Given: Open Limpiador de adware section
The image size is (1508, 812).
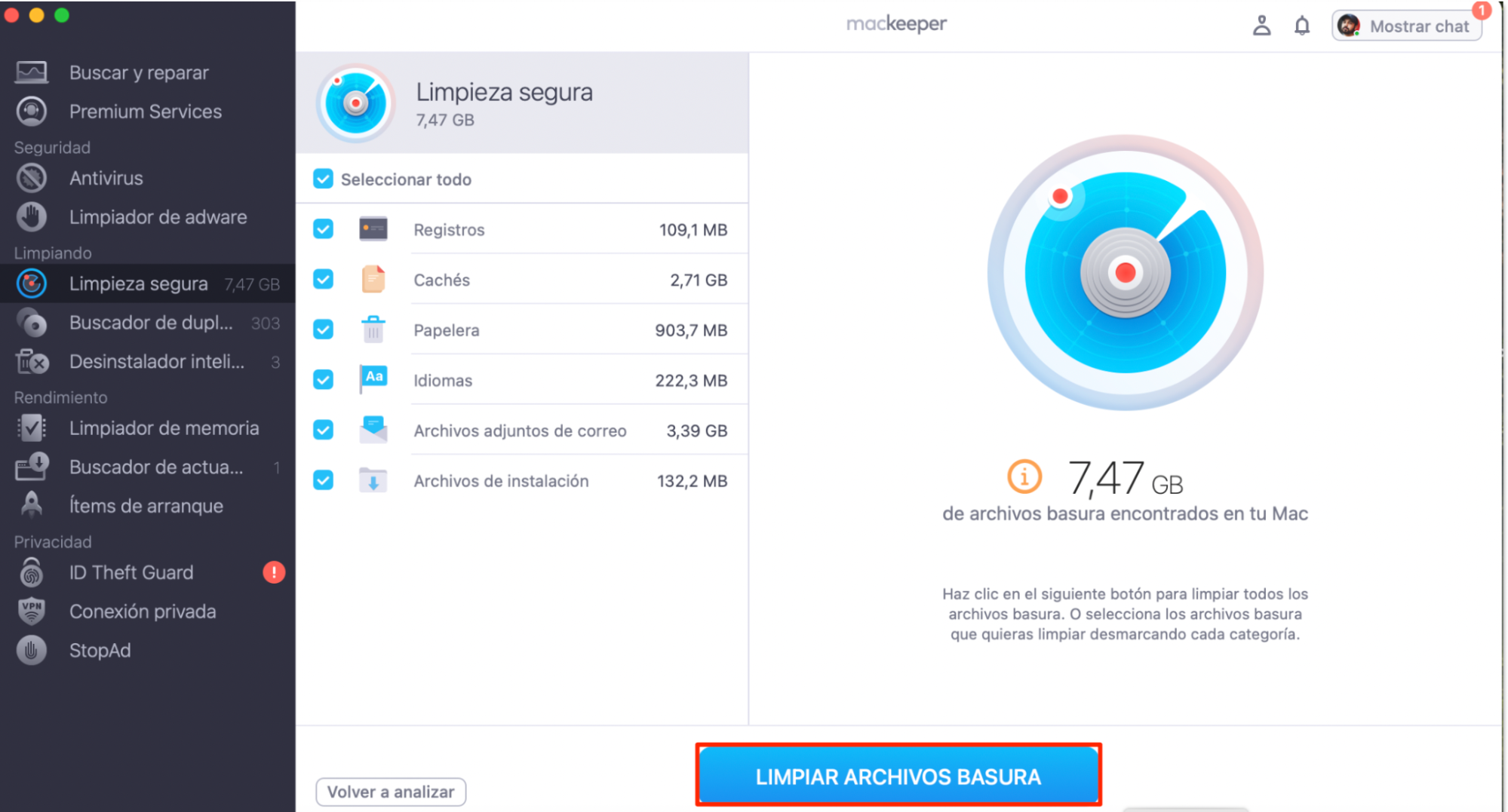Looking at the screenshot, I should click(148, 217).
